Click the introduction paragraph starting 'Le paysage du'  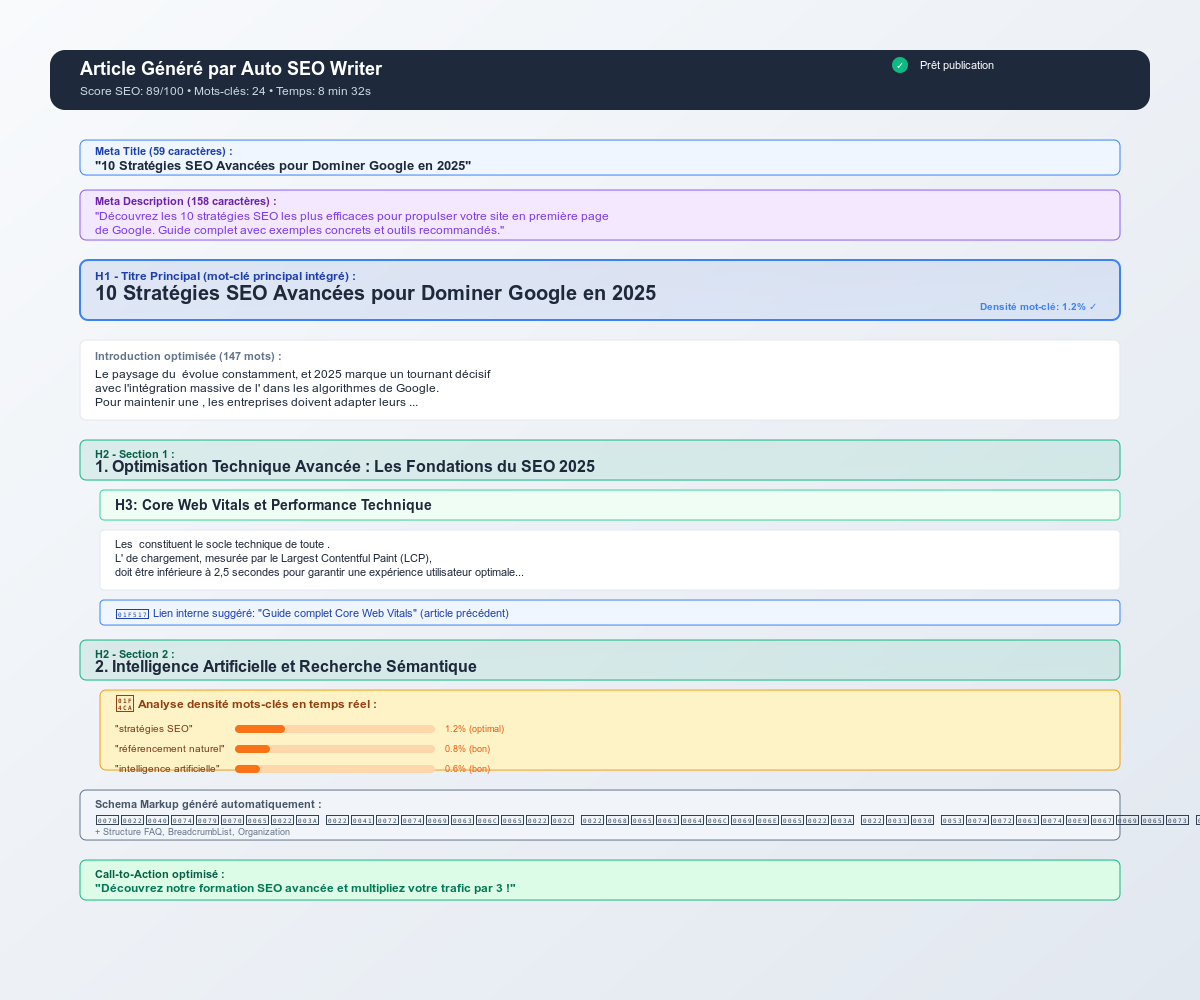[293, 388]
